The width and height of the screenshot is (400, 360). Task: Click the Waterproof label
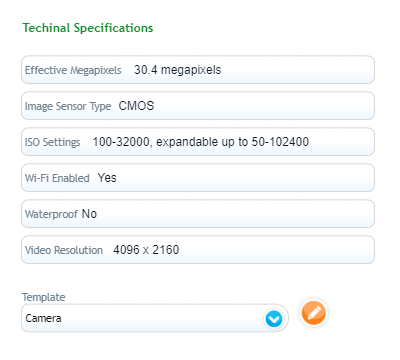point(51,214)
